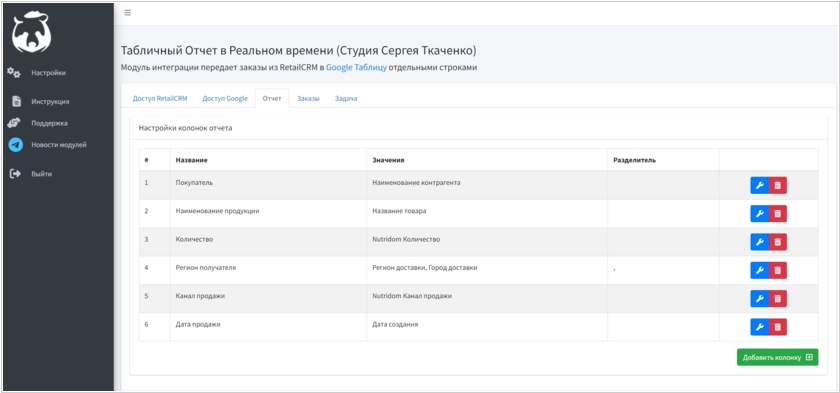Screen dimensions: 840x393
Task: Select the Отчет tab
Action: [x=272, y=99]
